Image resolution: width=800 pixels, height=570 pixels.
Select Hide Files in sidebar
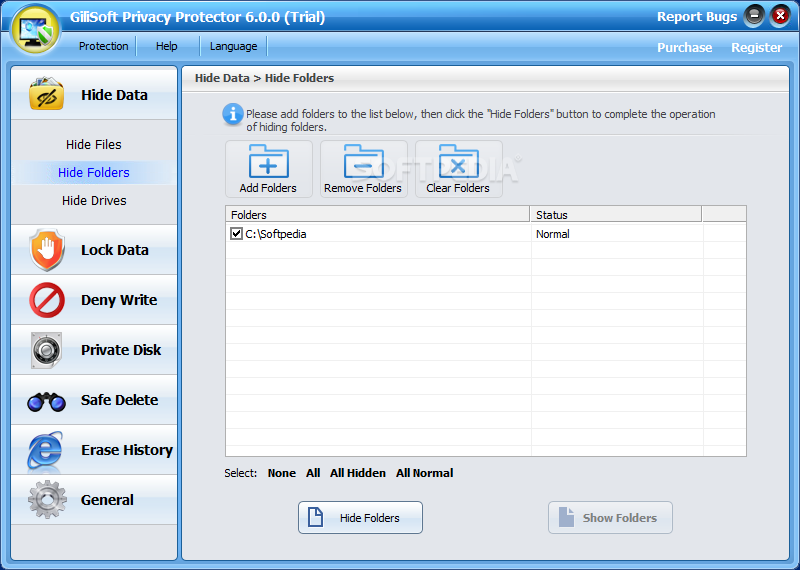(94, 144)
